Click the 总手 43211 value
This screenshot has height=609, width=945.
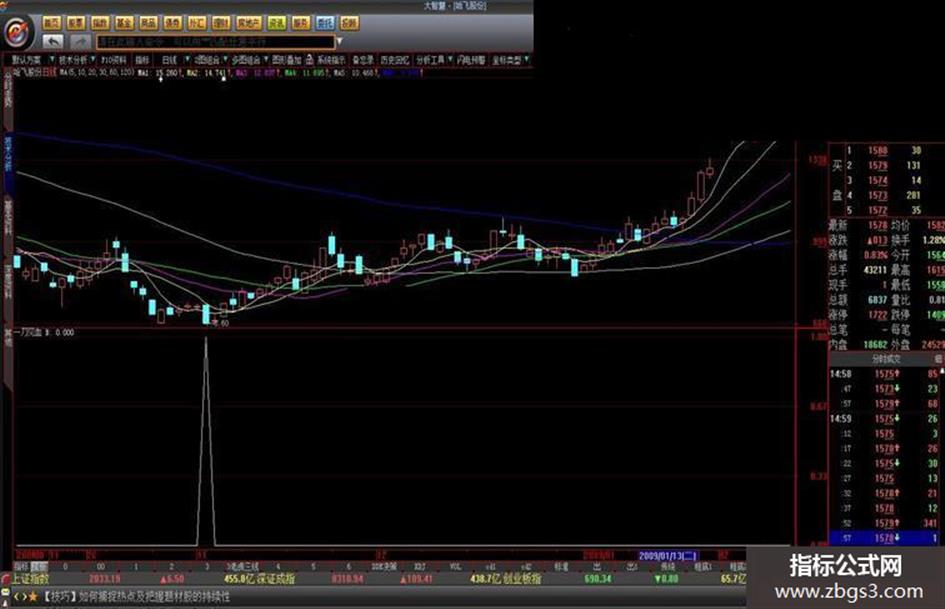pos(875,270)
